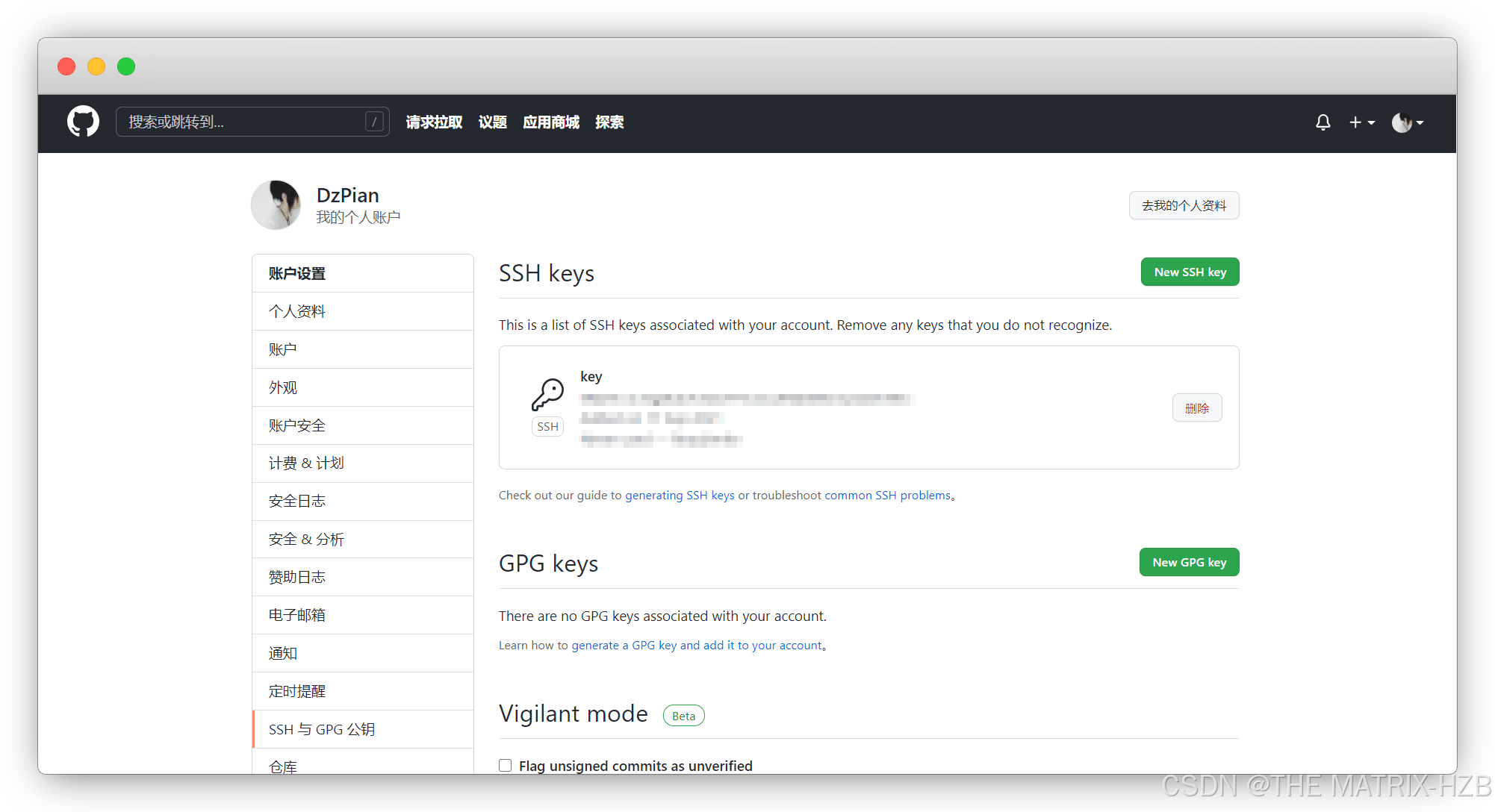This screenshot has width=1495, height=812.
Task: Select 账户安全 in the settings sidebar
Action: pyautogui.click(x=297, y=425)
